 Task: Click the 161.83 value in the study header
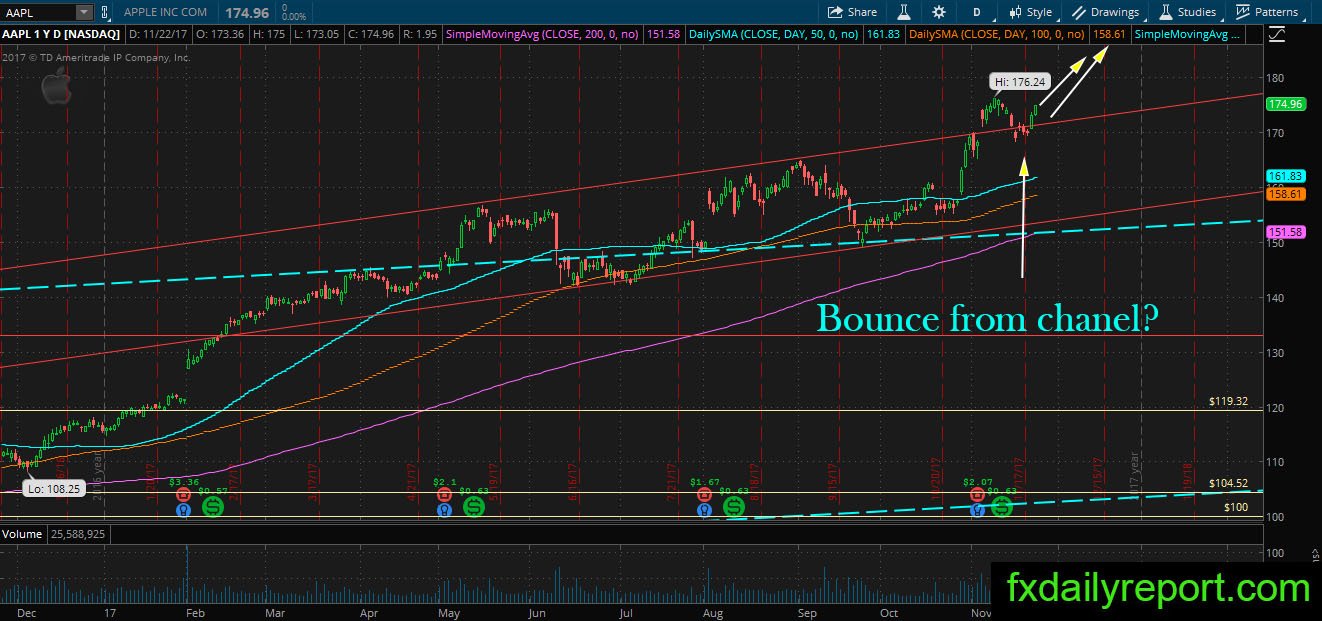tap(883, 34)
